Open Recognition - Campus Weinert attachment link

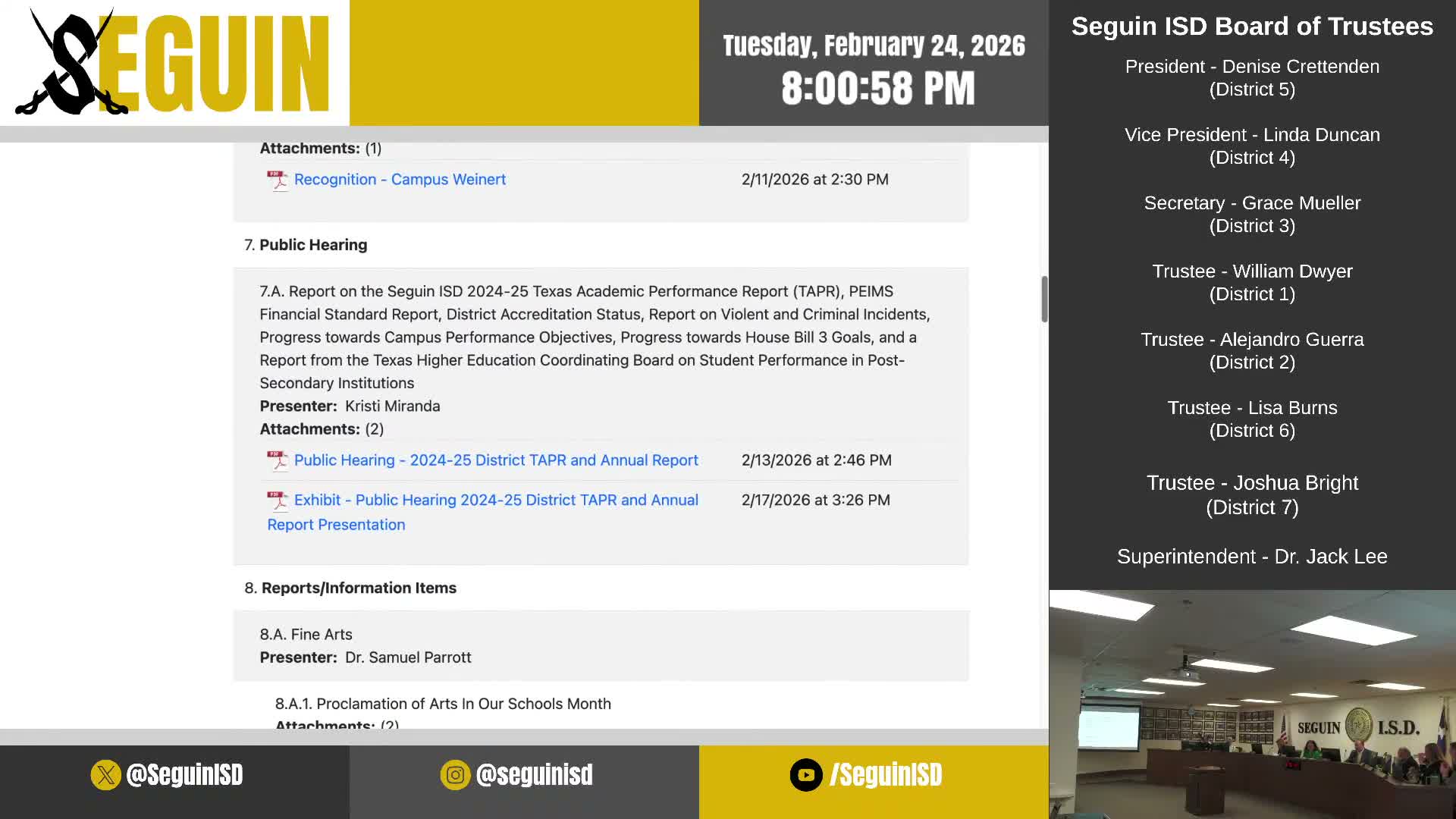click(400, 180)
